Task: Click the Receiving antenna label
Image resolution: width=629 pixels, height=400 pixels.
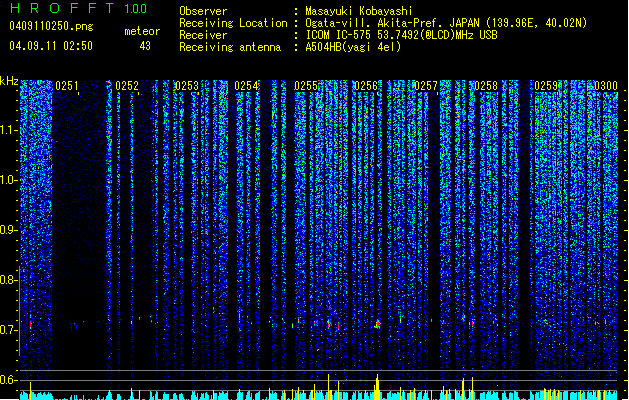Action: (x=230, y=47)
